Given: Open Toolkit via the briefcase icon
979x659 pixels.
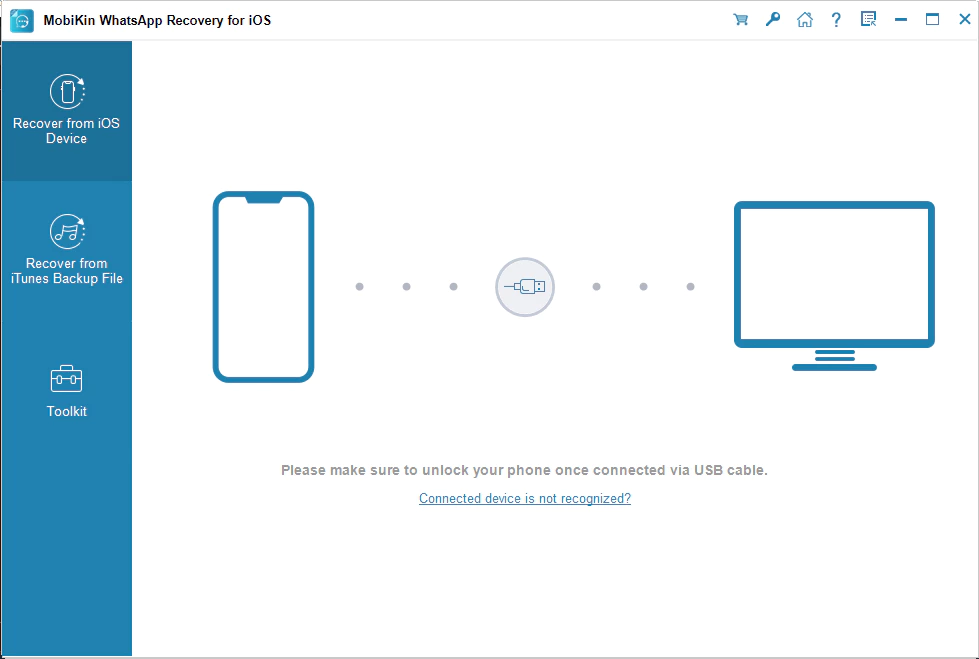Looking at the screenshot, I should (x=66, y=377).
